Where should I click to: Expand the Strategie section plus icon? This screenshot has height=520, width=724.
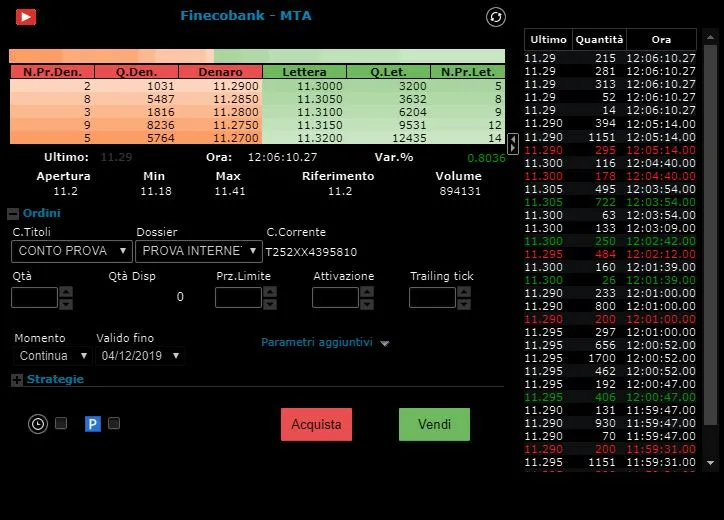(17, 380)
